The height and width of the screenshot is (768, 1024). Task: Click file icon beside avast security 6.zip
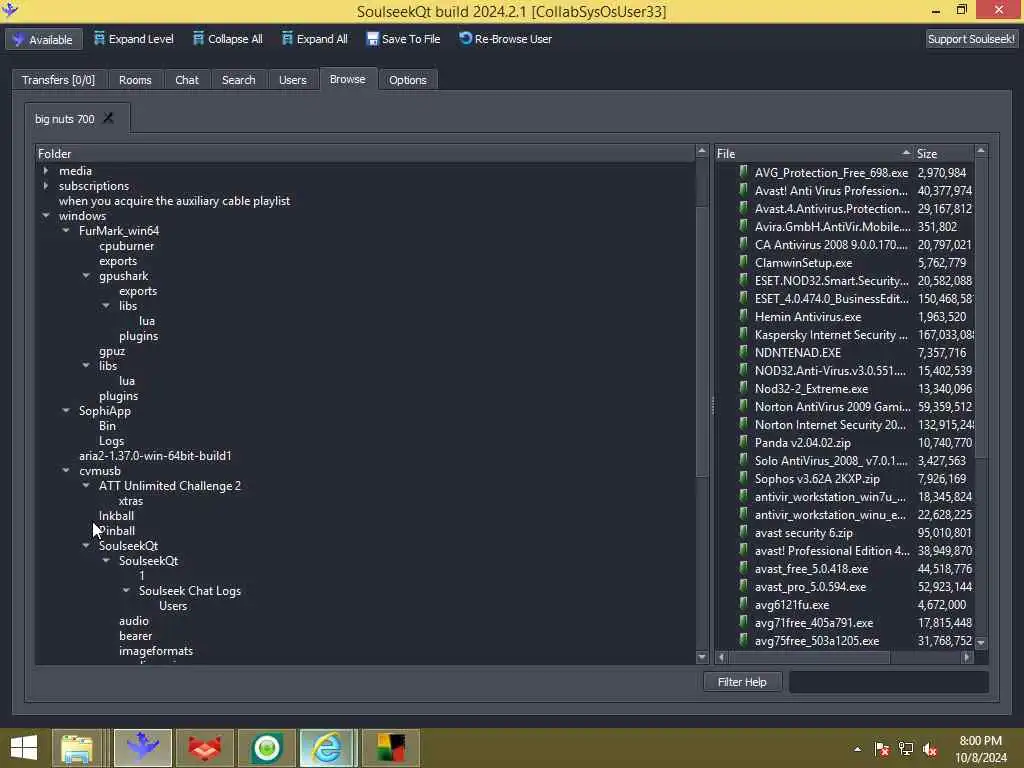(x=743, y=533)
